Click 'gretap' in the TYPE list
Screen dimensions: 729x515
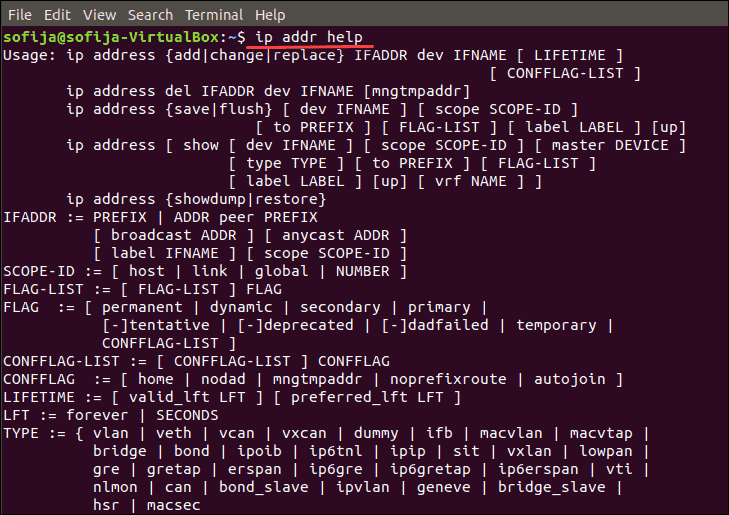[x=174, y=469]
